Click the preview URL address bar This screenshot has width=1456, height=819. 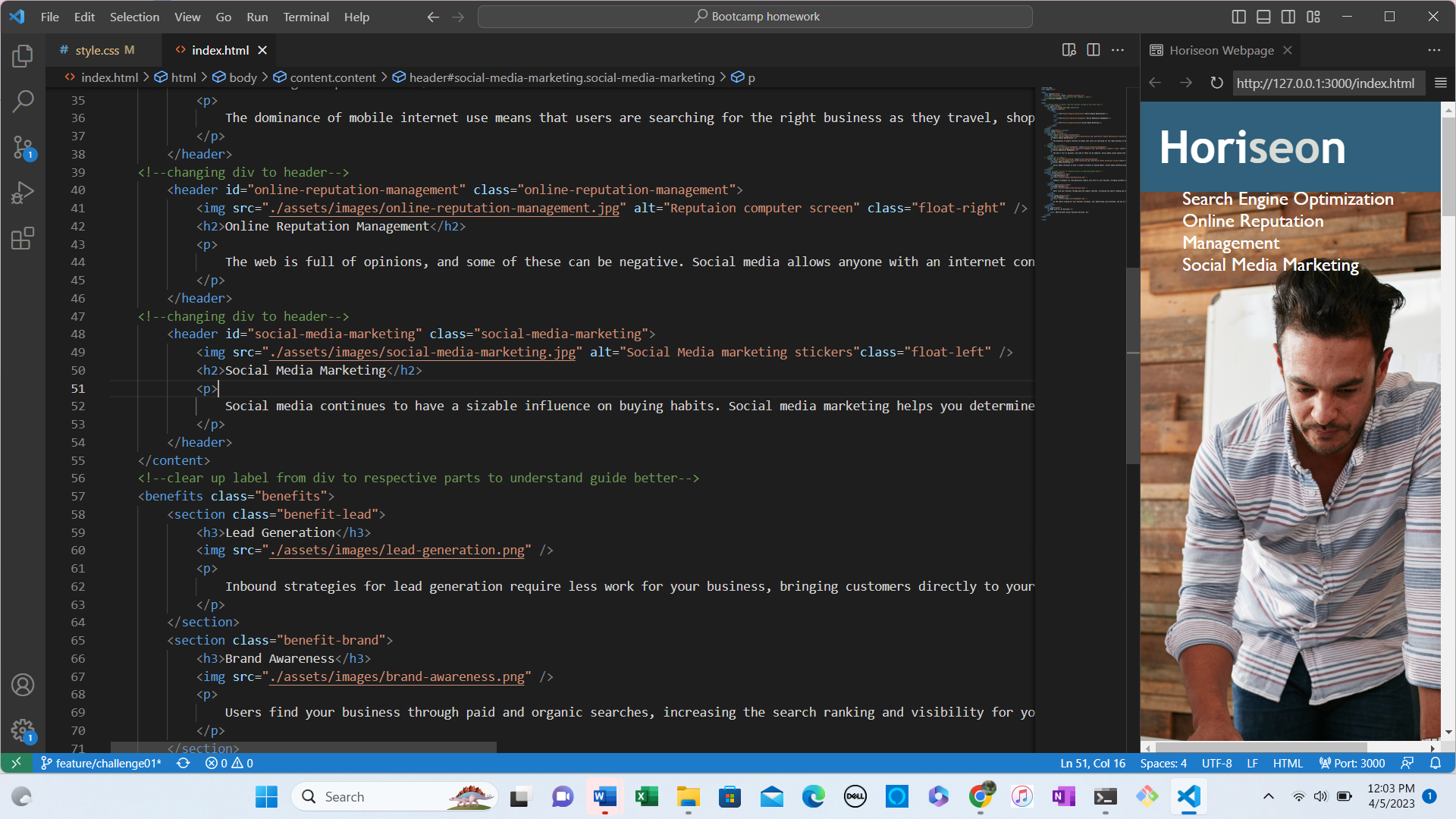(1327, 83)
